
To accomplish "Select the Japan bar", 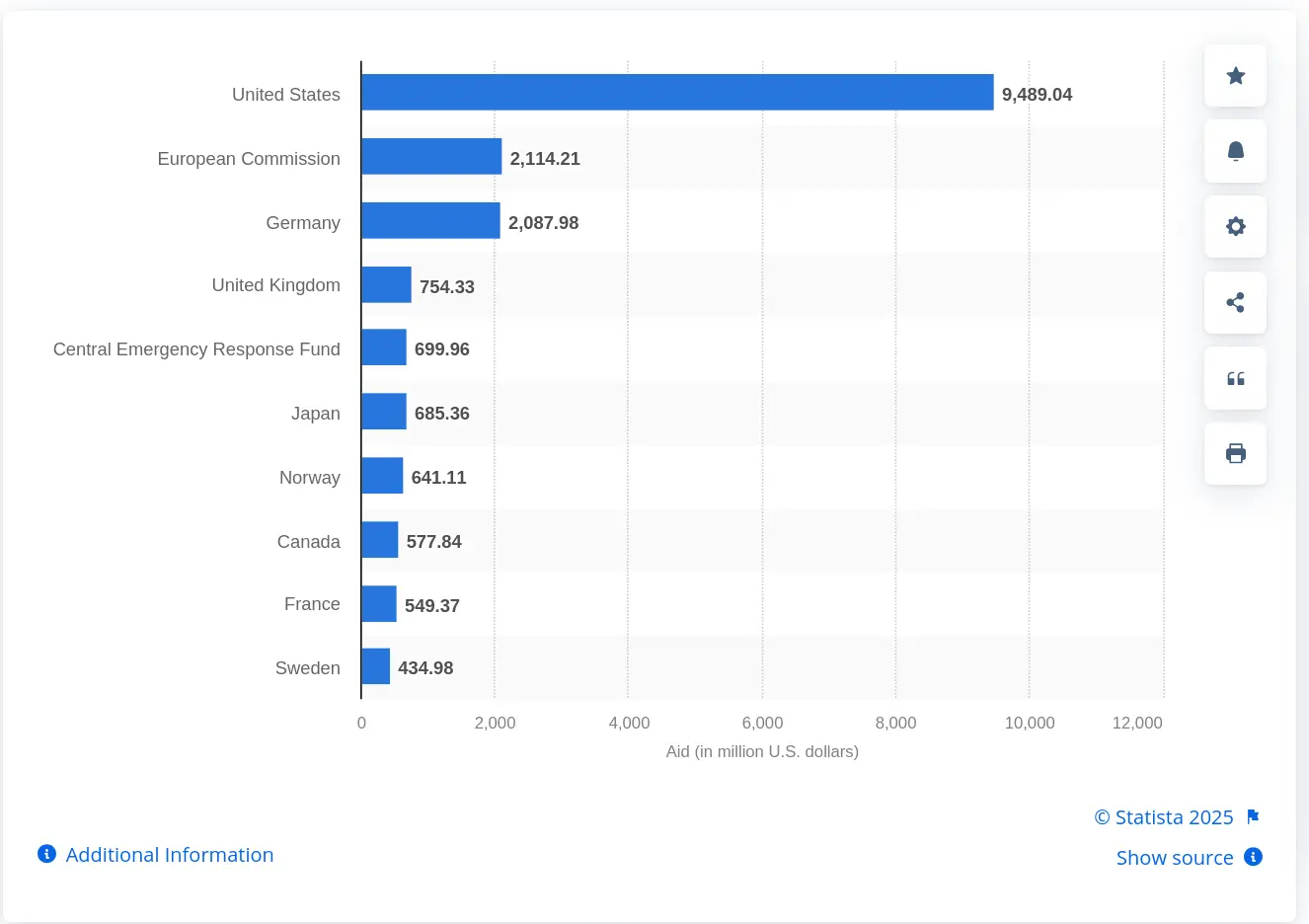I will coord(384,412).
